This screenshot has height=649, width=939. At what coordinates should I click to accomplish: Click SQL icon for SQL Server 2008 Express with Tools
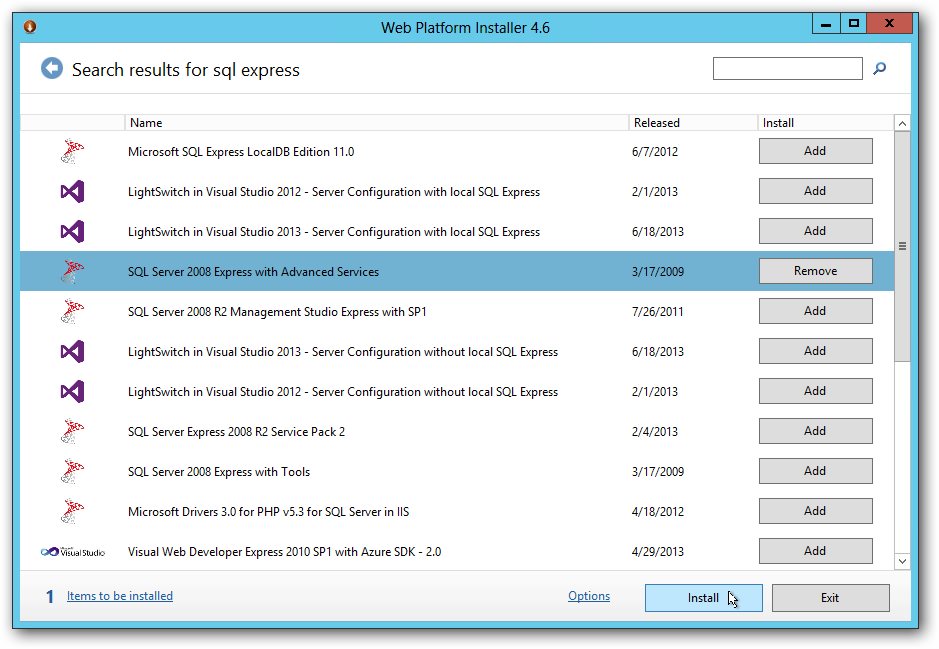(x=72, y=471)
